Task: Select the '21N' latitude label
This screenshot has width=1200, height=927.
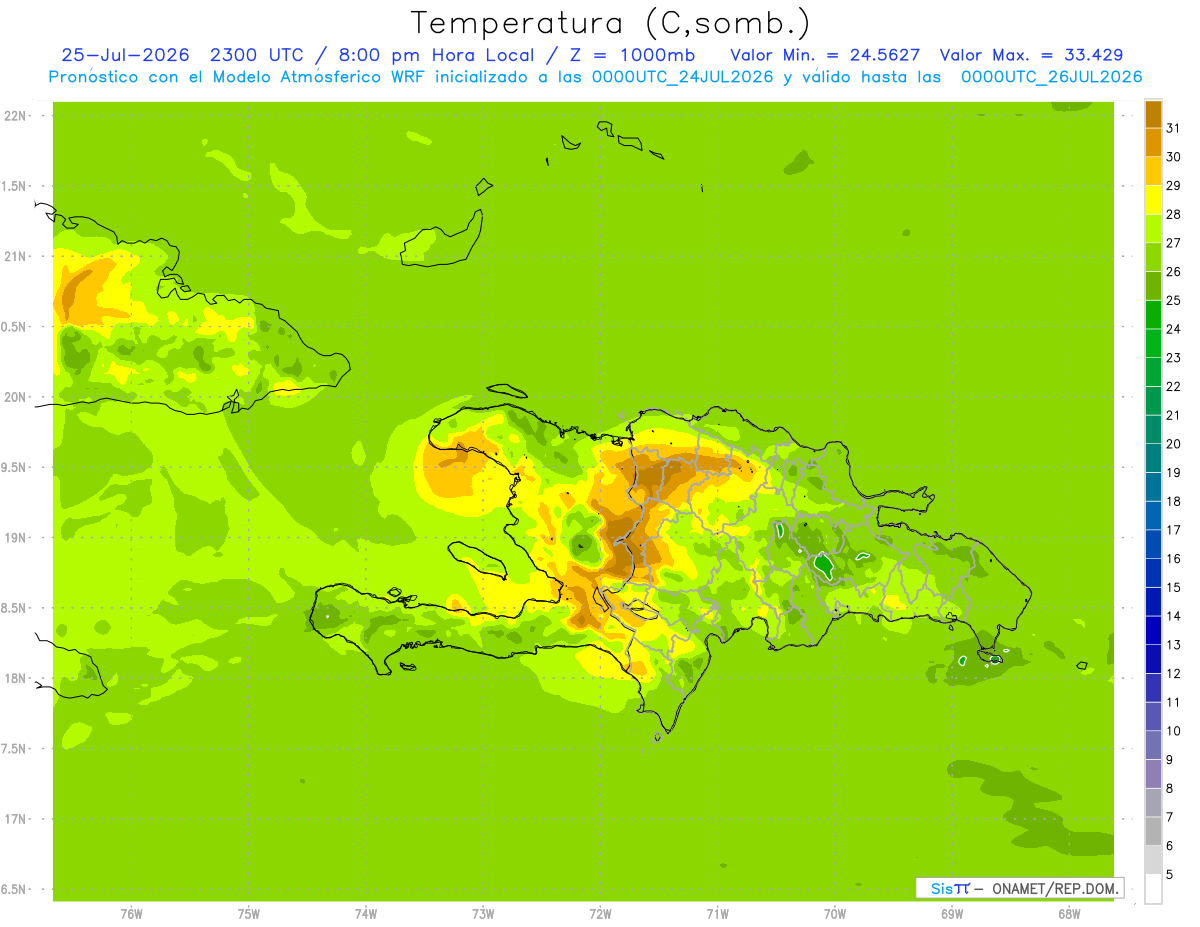Action: point(14,256)
